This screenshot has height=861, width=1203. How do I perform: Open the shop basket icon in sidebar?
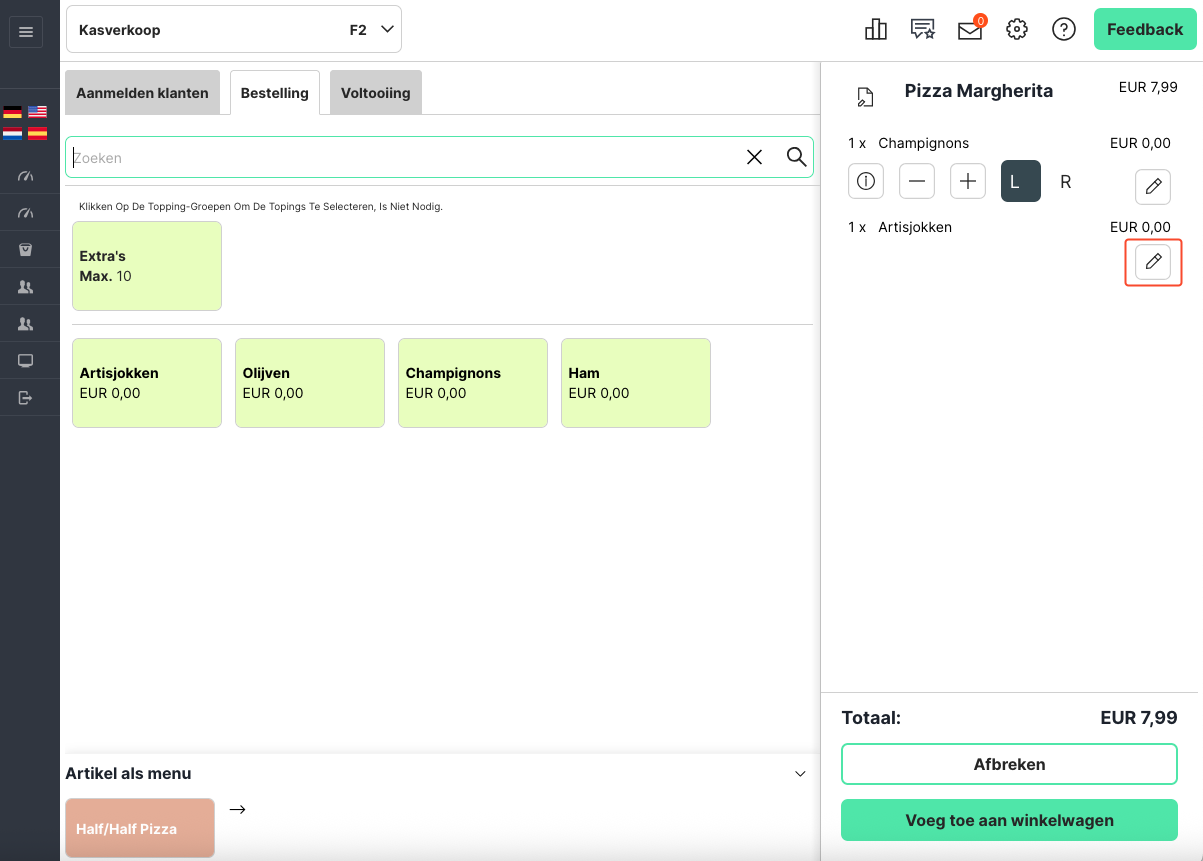[x=26, y=250]
